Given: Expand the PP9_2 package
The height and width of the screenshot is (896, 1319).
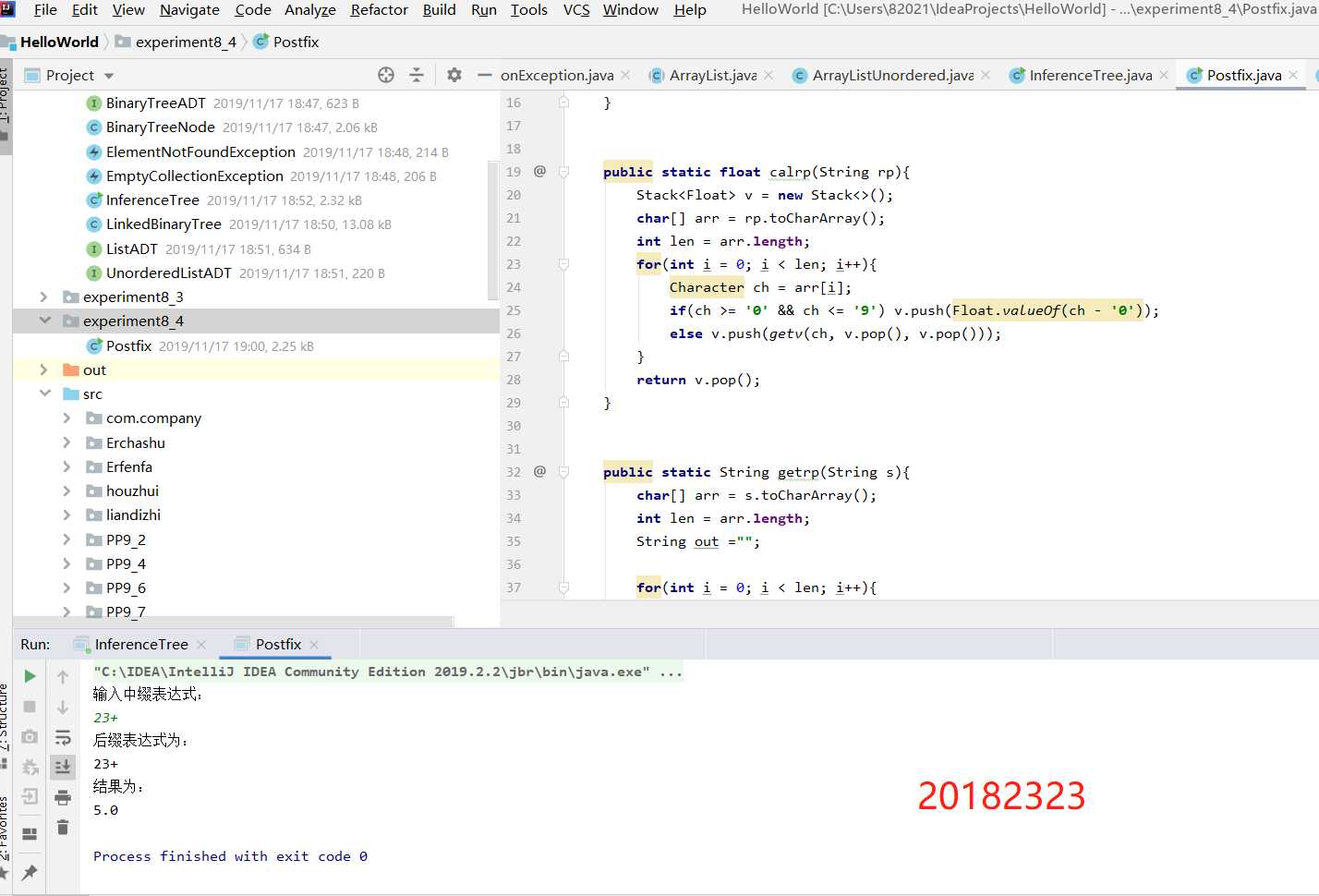Looking at the screenshot, I should coord(67,539).
